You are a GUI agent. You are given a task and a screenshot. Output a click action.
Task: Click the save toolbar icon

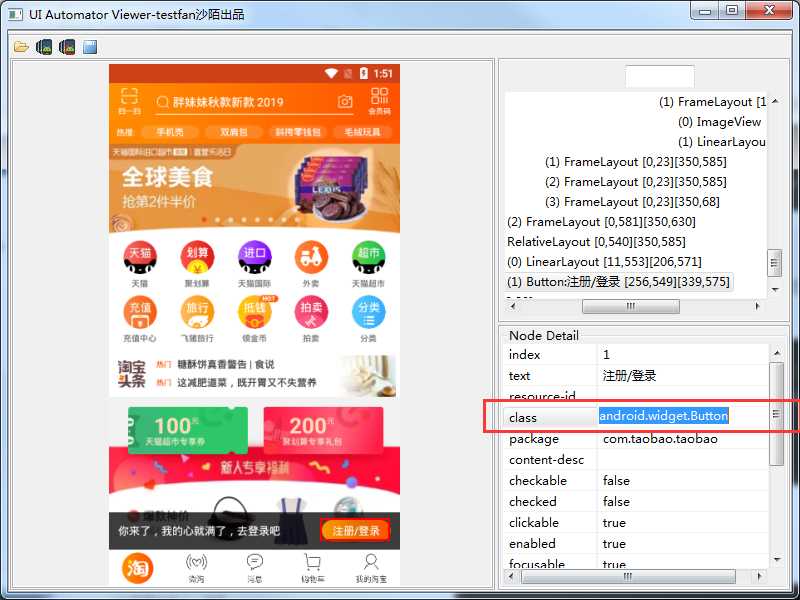(x=90, y=47)
